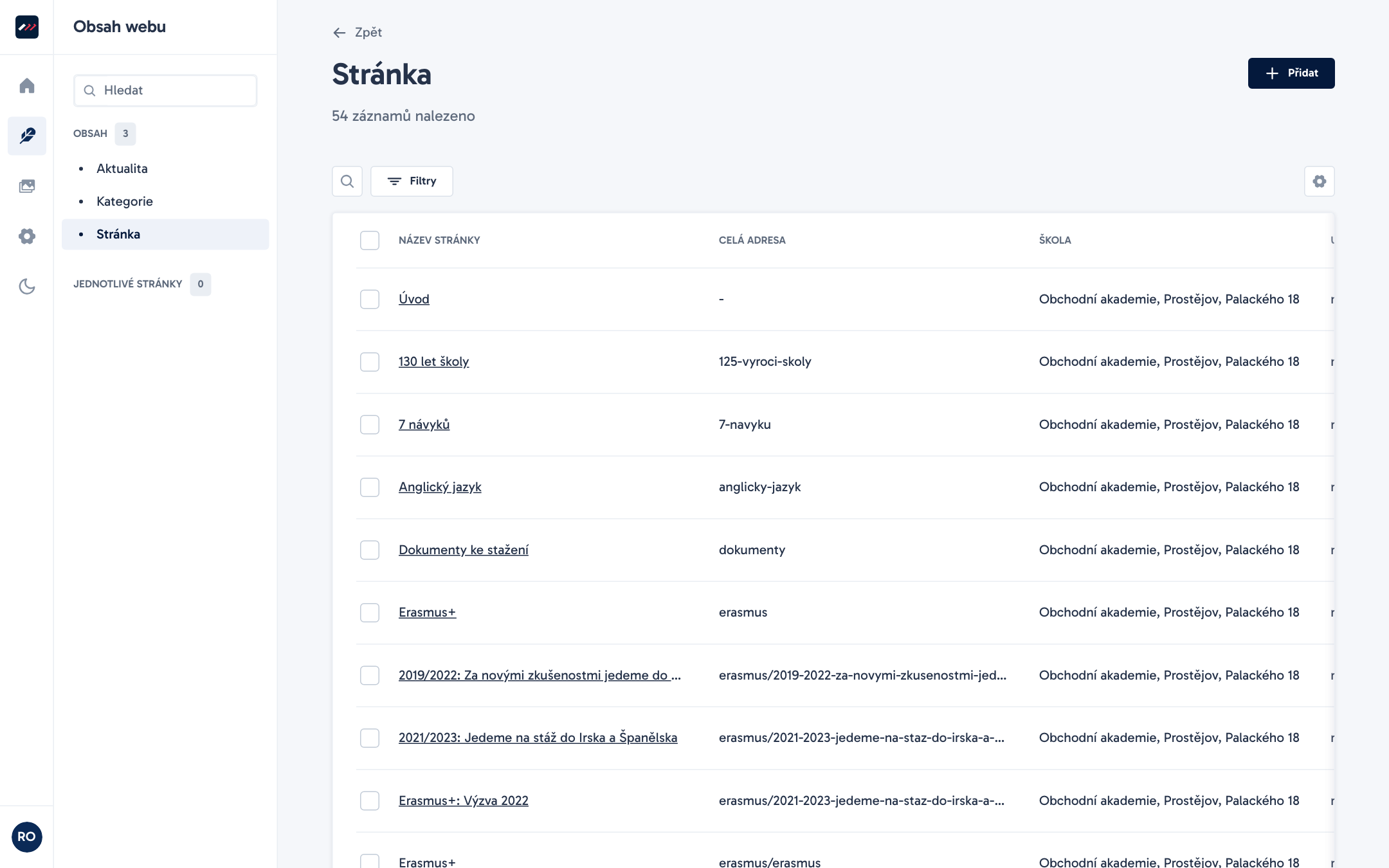
Task: Open the Anglický jazyk link
Action: [x=440, y=487]
